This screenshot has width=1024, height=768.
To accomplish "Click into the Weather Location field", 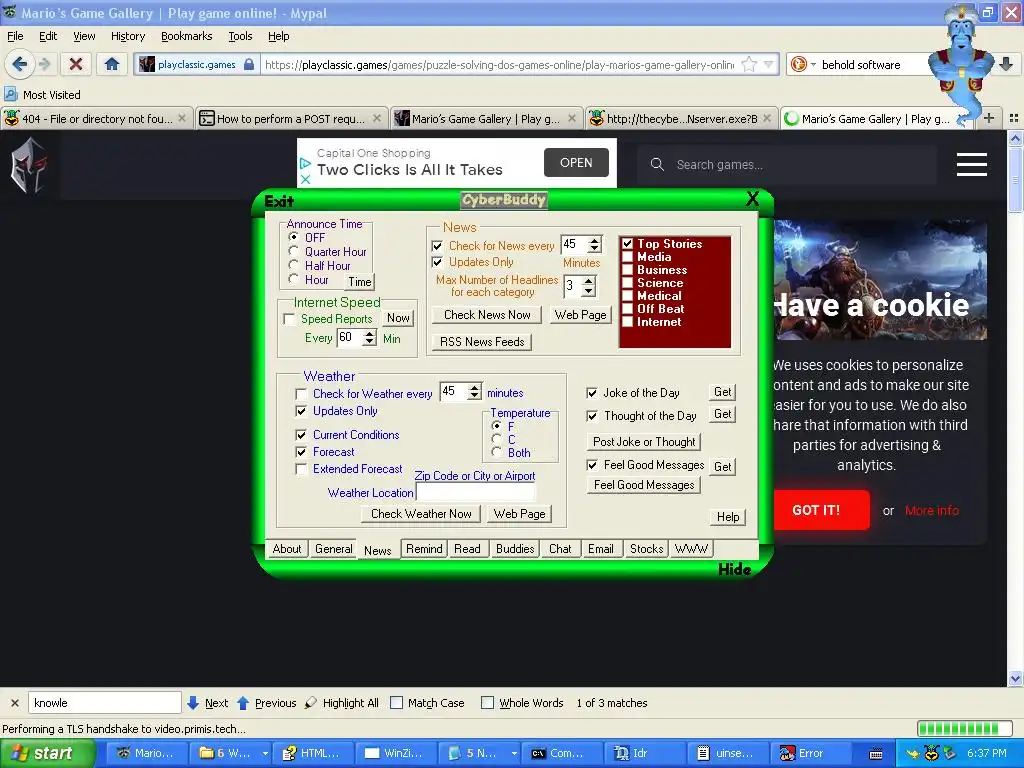I will pyautogui.click(x=475, y=492).
